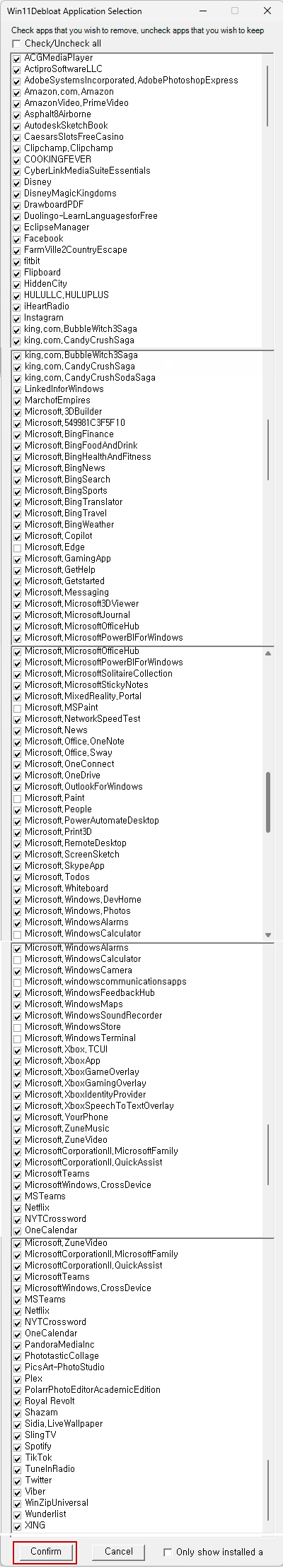The width and height of the screenshot is (283, 1568).
Task: Click the scrollbar down arrow beside Microsoft.WindowsCalculator
Action: point(268,934)
